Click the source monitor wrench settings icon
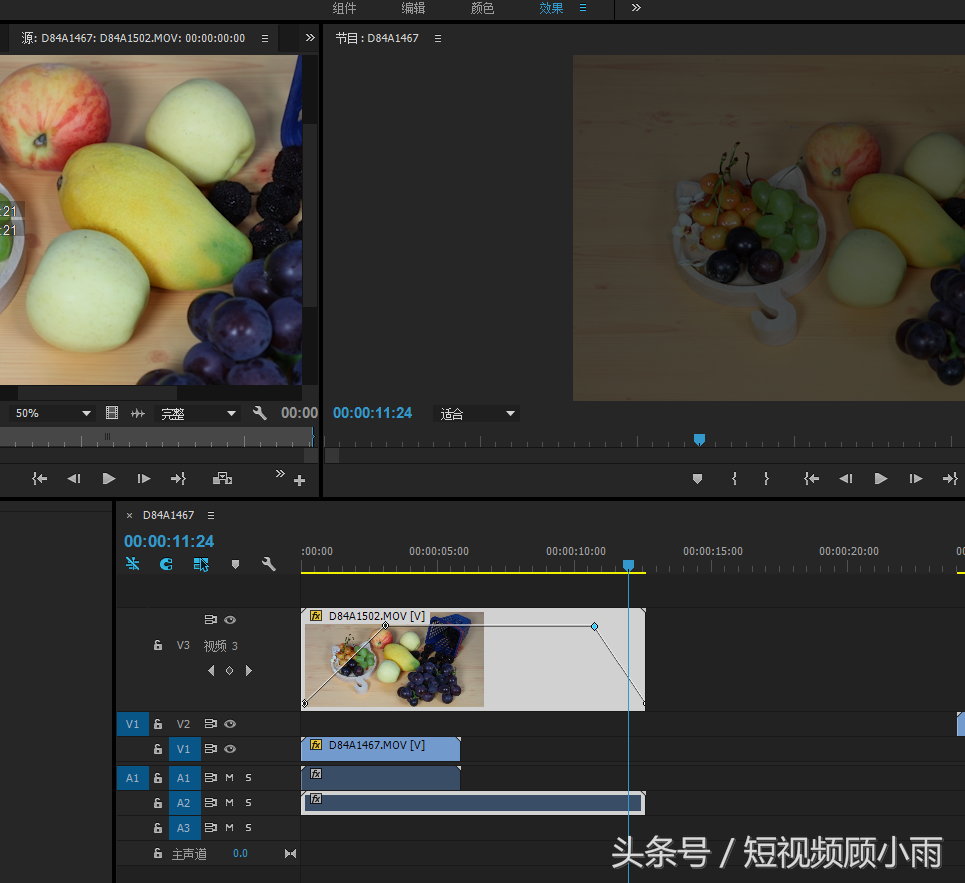The image size is (965, 883). click(260, 413)
